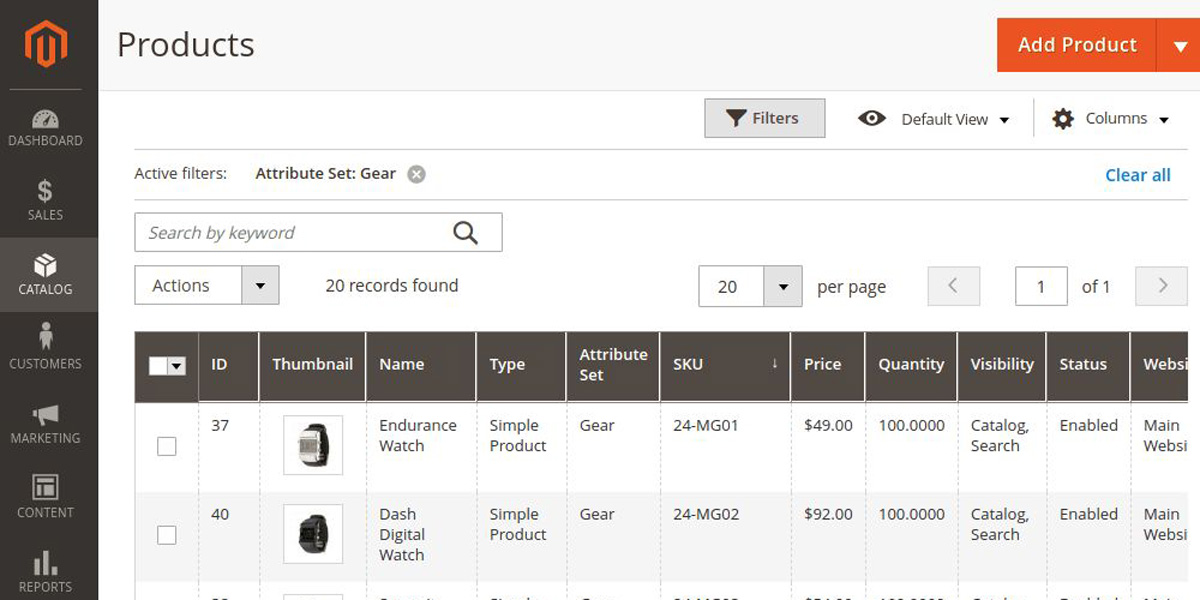The width and height of the screenshot is (1200, 600).
Task: Click the Dash Digital Watch thumbnail
Action: [313, 534]
